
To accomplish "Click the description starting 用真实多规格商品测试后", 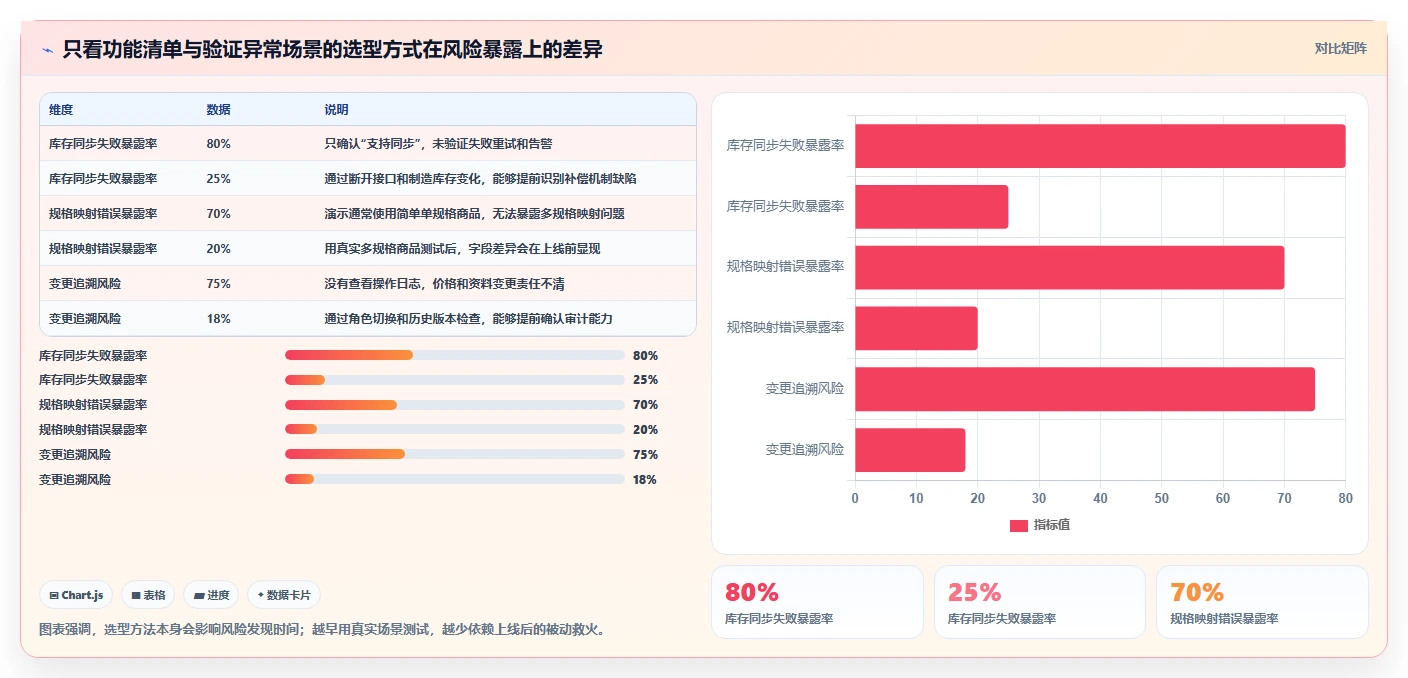I will [x=462, y=249].
